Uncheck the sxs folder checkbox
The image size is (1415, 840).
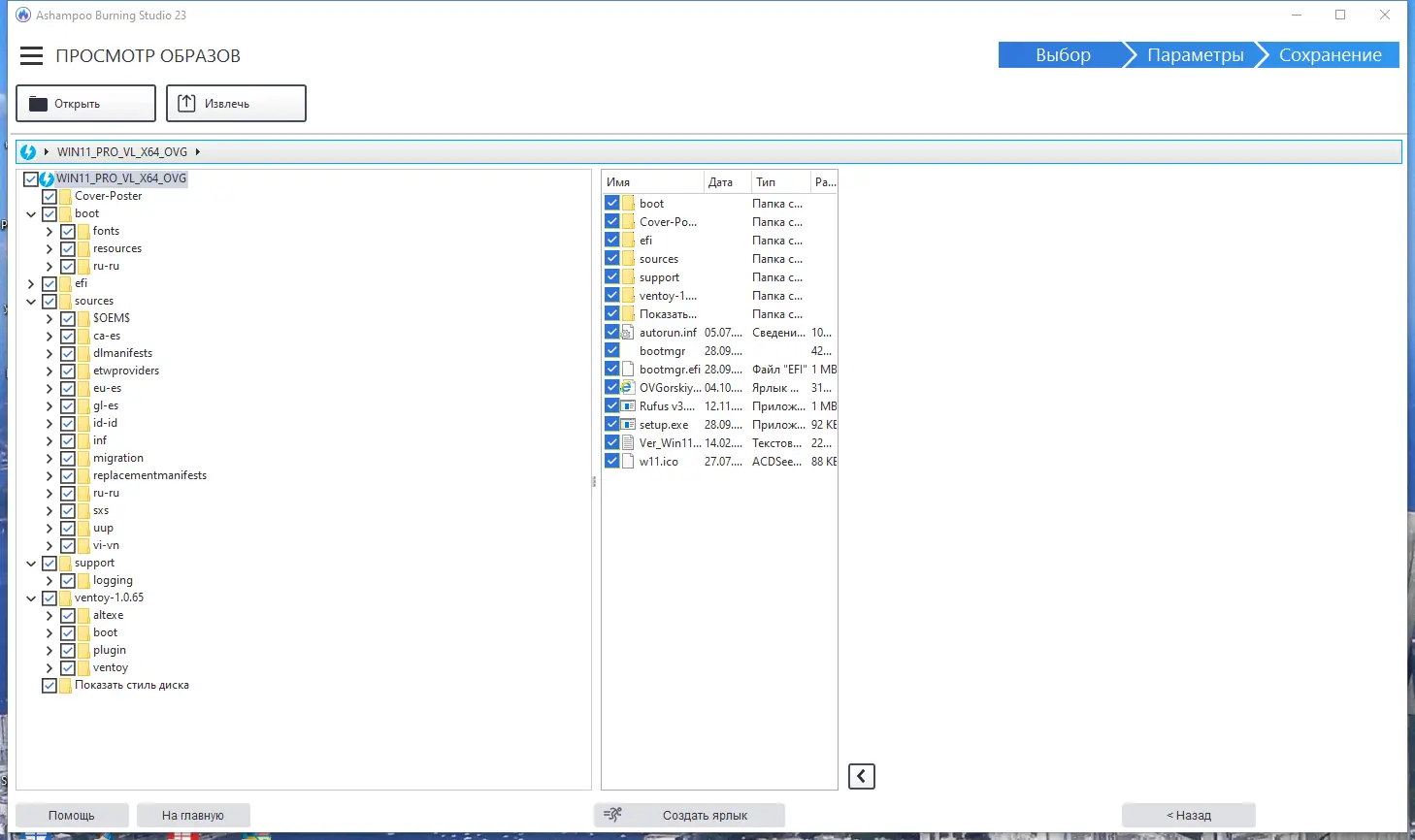pyautogui.click(x=68, y=511)
